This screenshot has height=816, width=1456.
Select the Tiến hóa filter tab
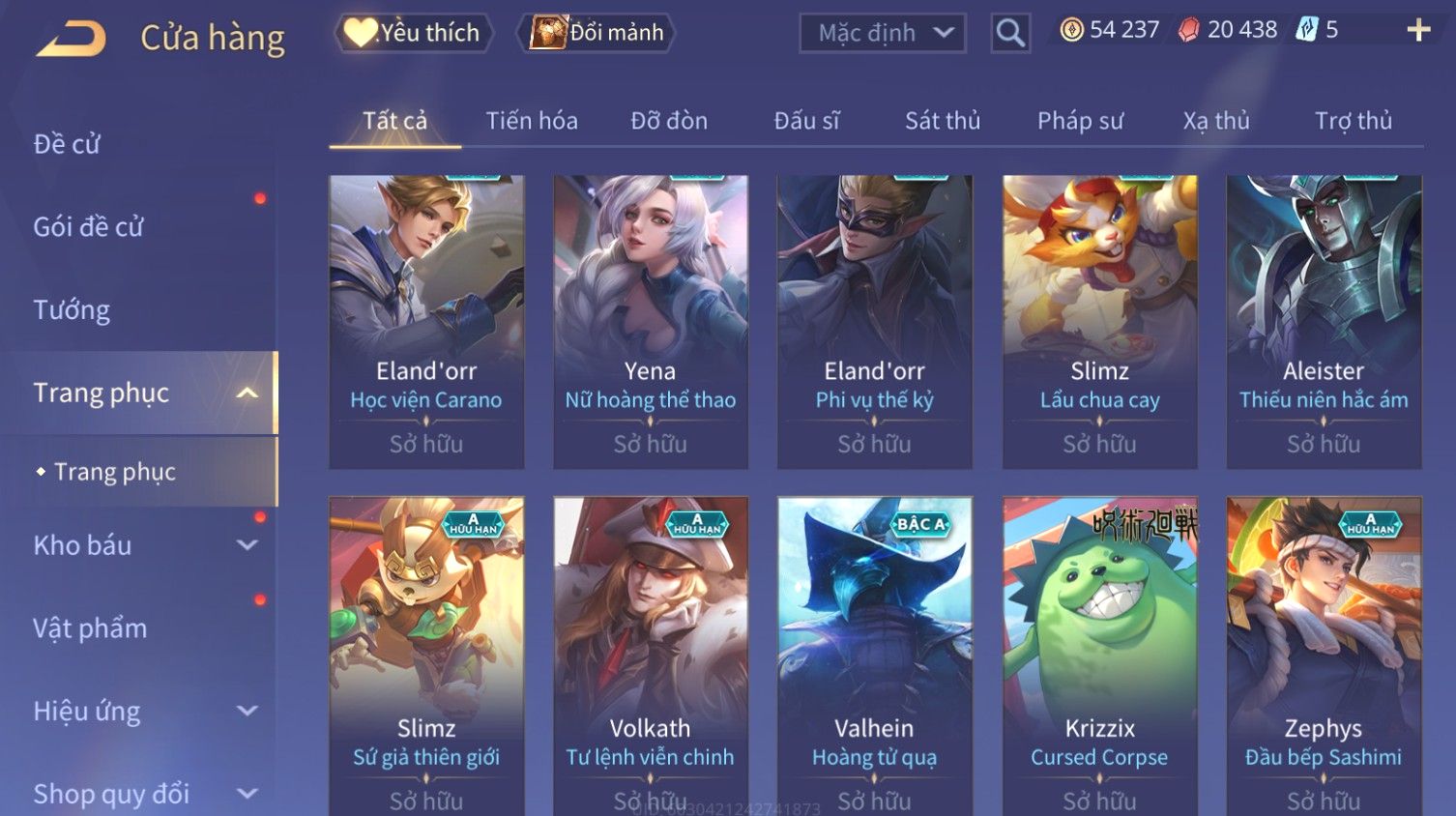(532, 121)
